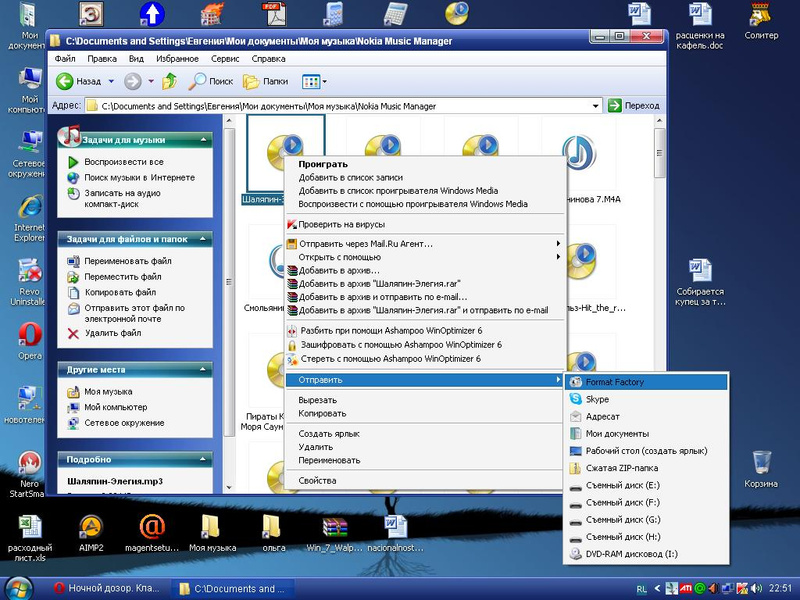The width and height of the screenshot is (800, 600).
Task: Select Format Factory in Send To submenu
Action: 615,382
